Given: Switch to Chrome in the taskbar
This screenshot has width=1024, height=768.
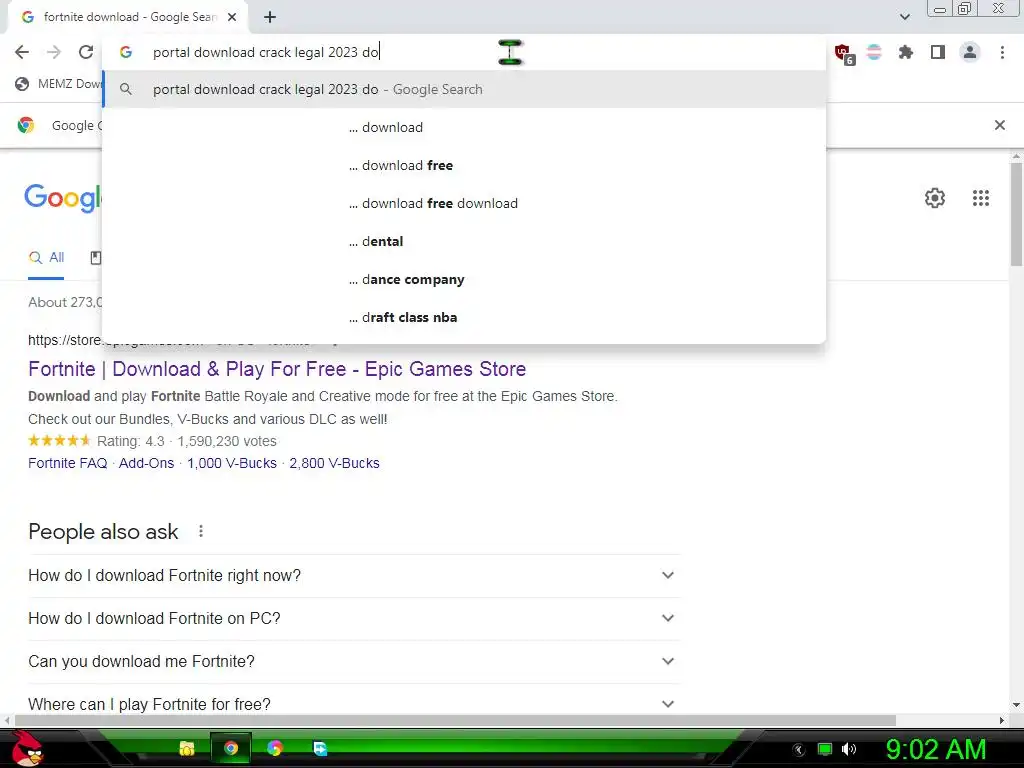Looking at the screenshot, I should pos(231,748).
